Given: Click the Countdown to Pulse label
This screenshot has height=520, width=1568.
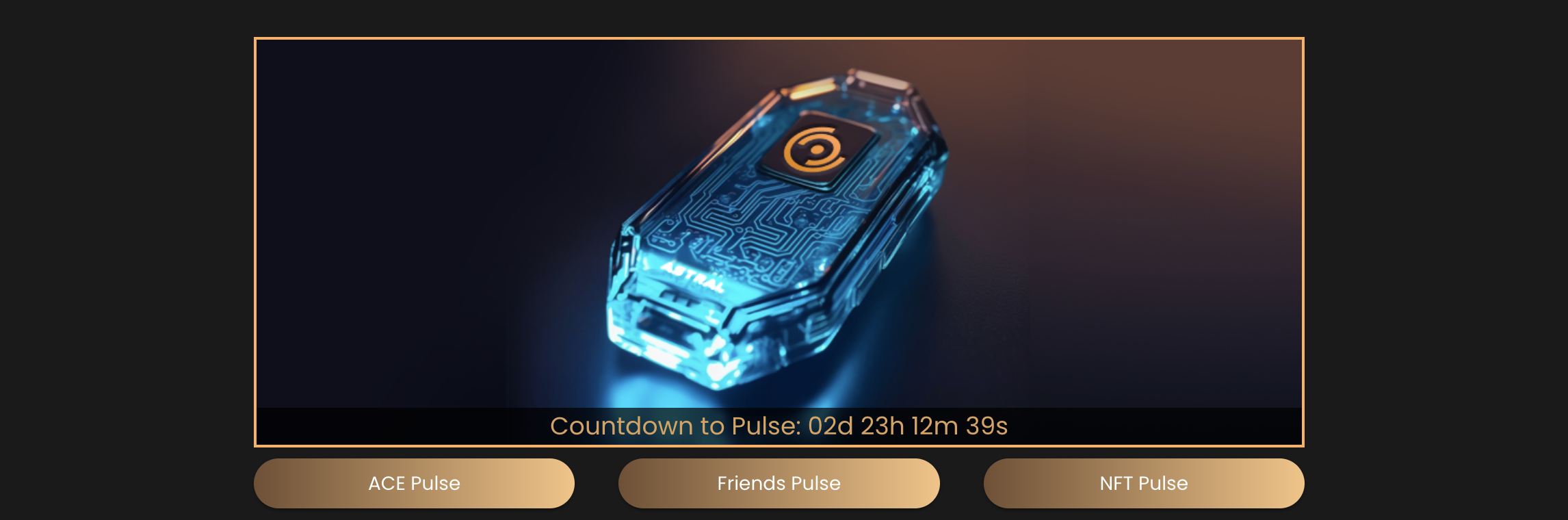Looking at the screenshot, I should (675, 426).
